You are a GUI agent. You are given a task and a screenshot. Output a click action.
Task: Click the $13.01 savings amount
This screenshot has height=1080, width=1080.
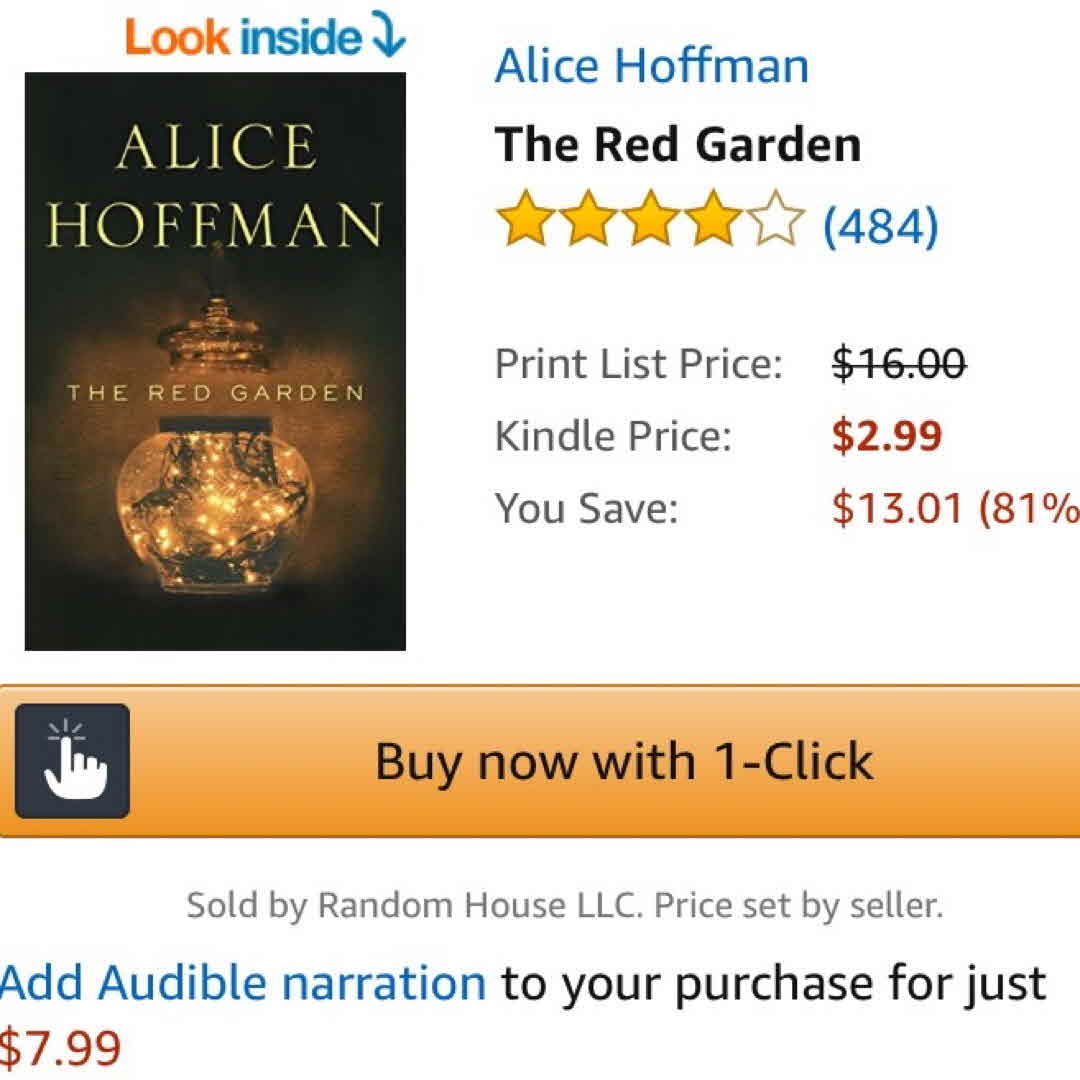point(897,508)
